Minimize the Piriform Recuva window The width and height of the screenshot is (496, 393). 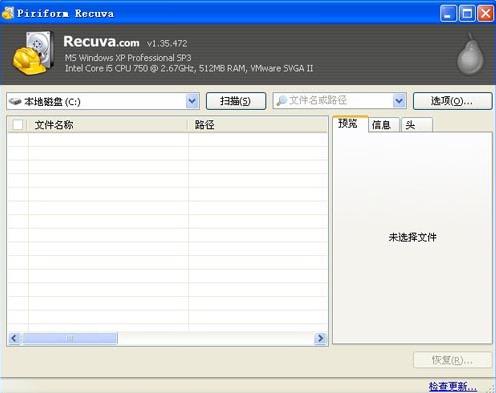[448, 13]
